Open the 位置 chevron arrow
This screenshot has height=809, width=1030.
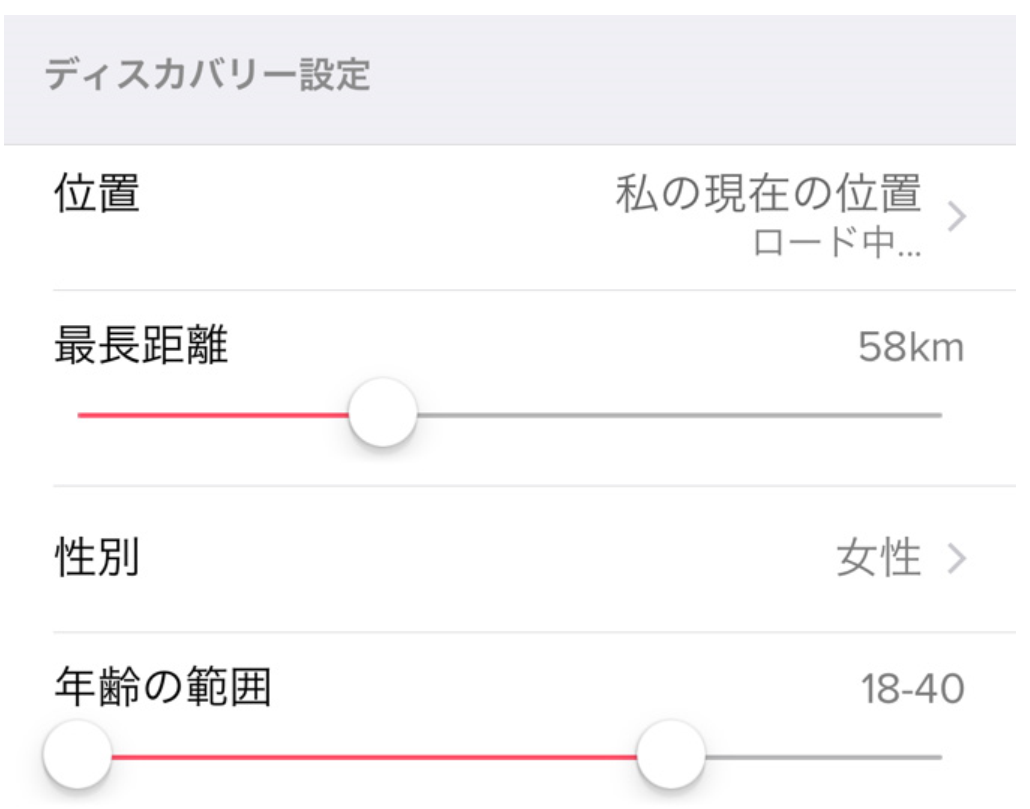coord(956,216)
